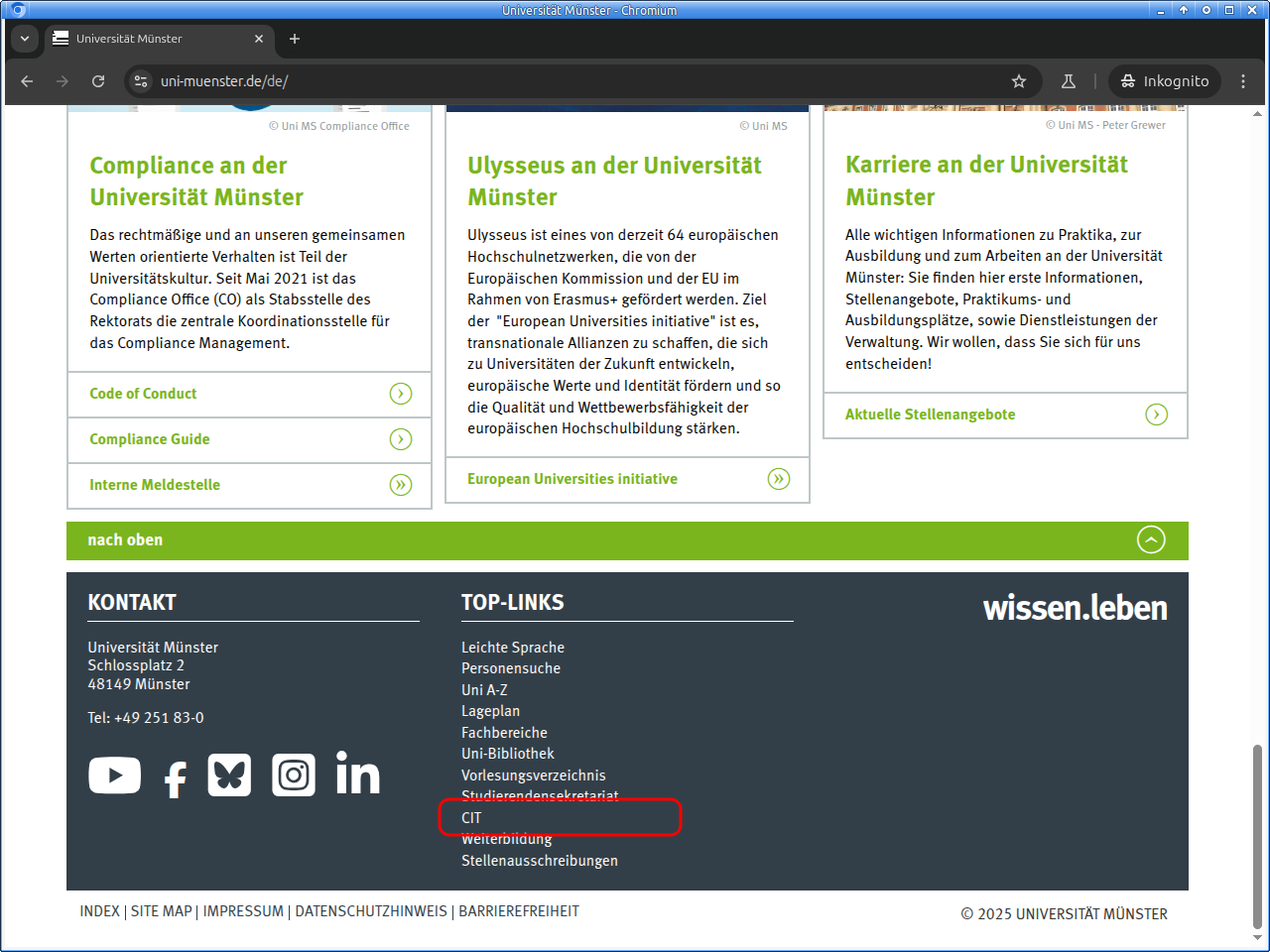Open the Chrome Labs flask icon

point(1069,81)
